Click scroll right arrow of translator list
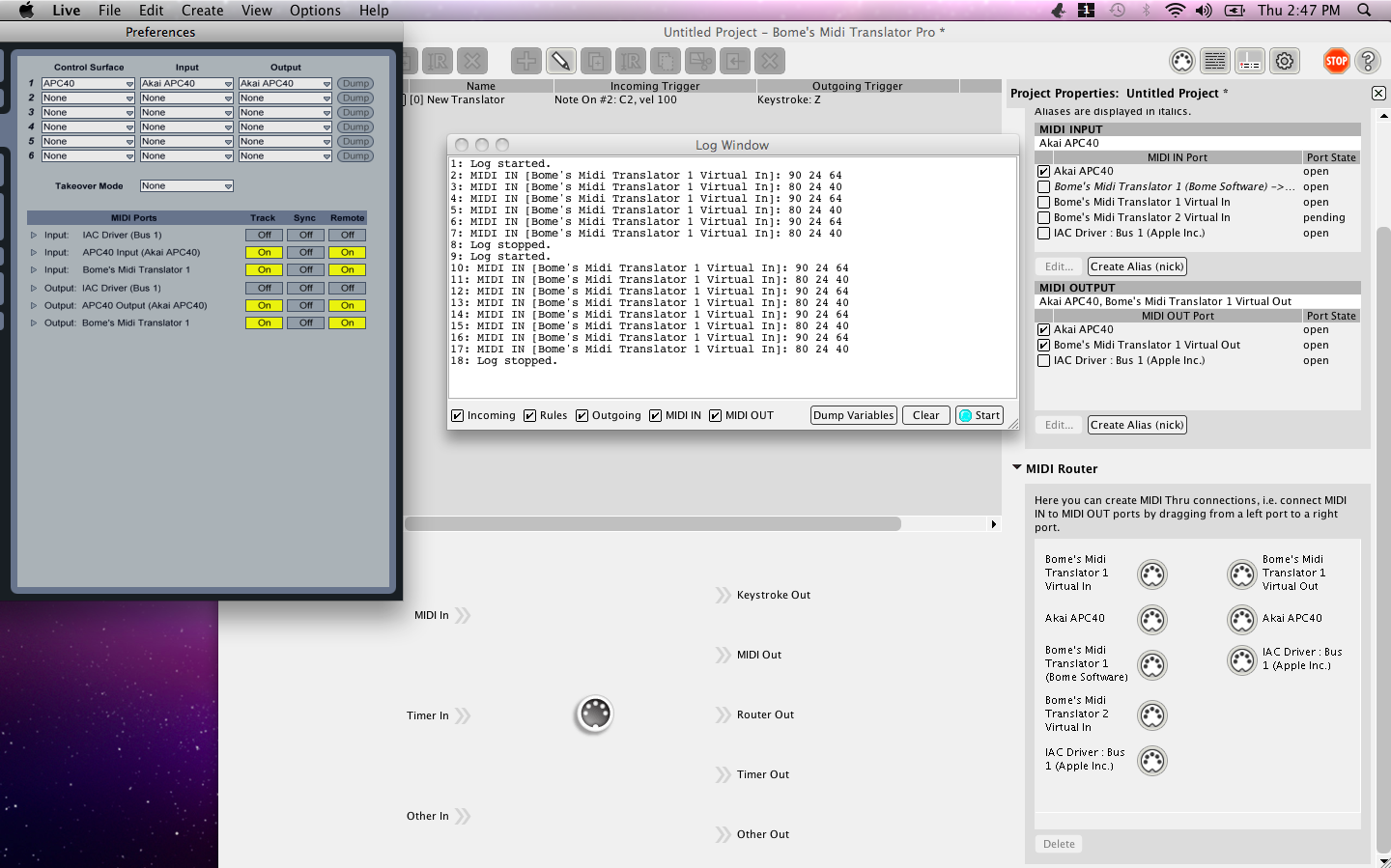1391x868 pixels. click(x=994, y=524)
